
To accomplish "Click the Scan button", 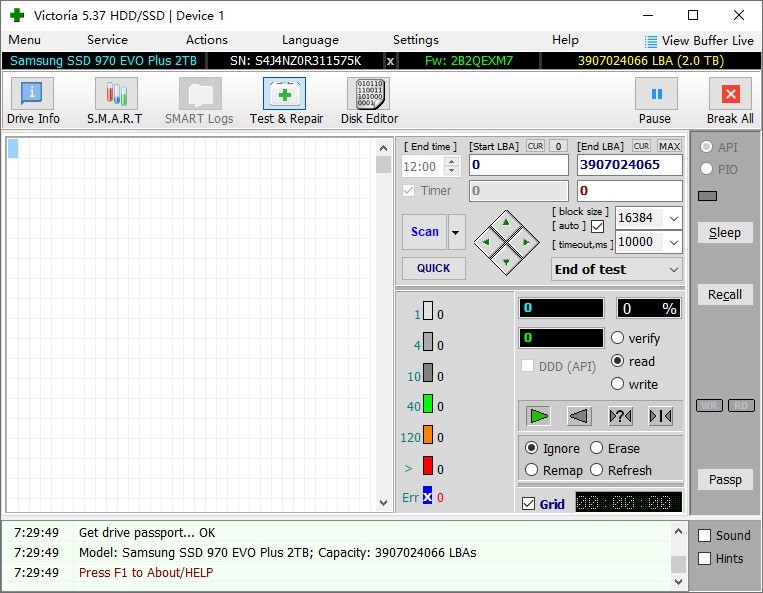I will pyautogui.click(x=424, y=232).
